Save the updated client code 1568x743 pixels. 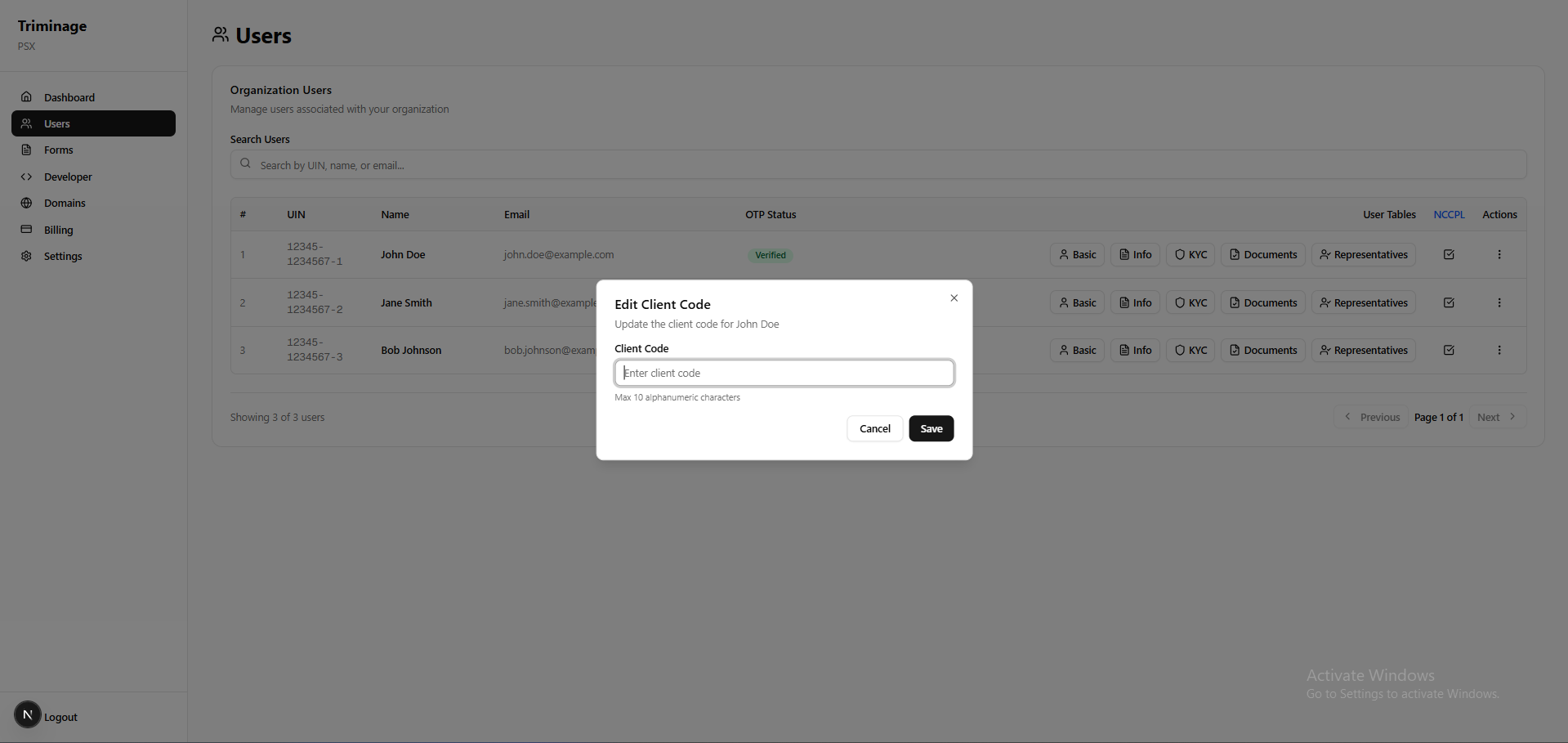click(931, 428)
